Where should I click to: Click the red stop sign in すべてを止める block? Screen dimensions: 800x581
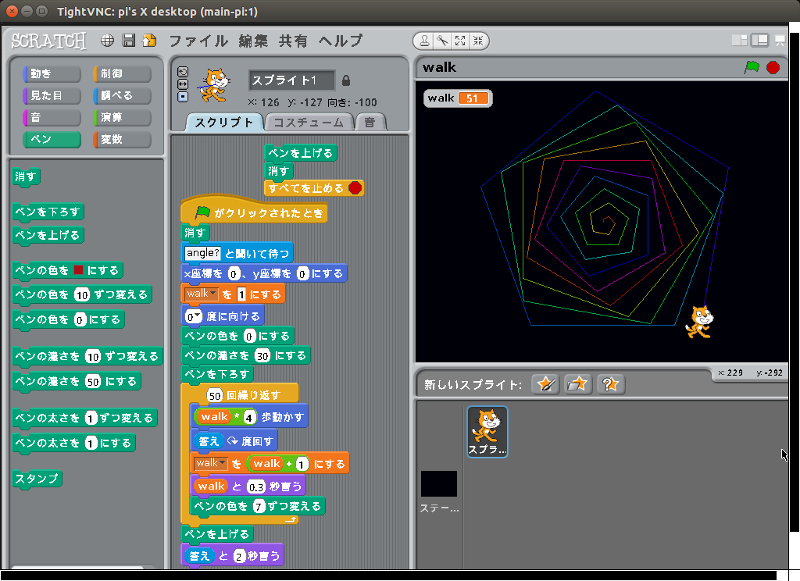click(355, 188)
